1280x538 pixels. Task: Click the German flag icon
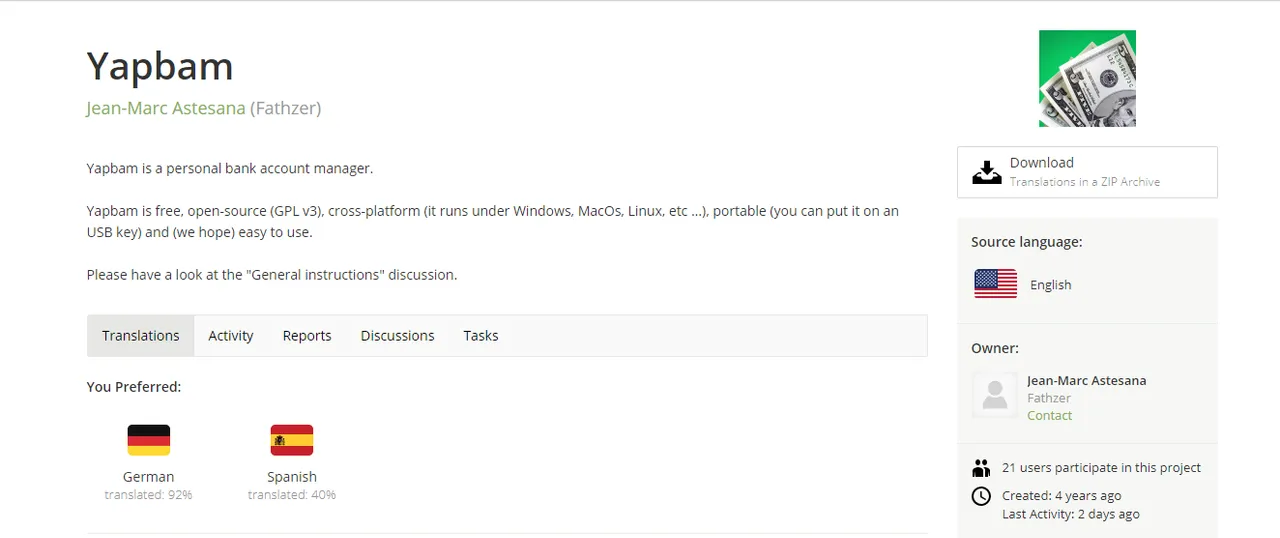[x=148, y=440]
